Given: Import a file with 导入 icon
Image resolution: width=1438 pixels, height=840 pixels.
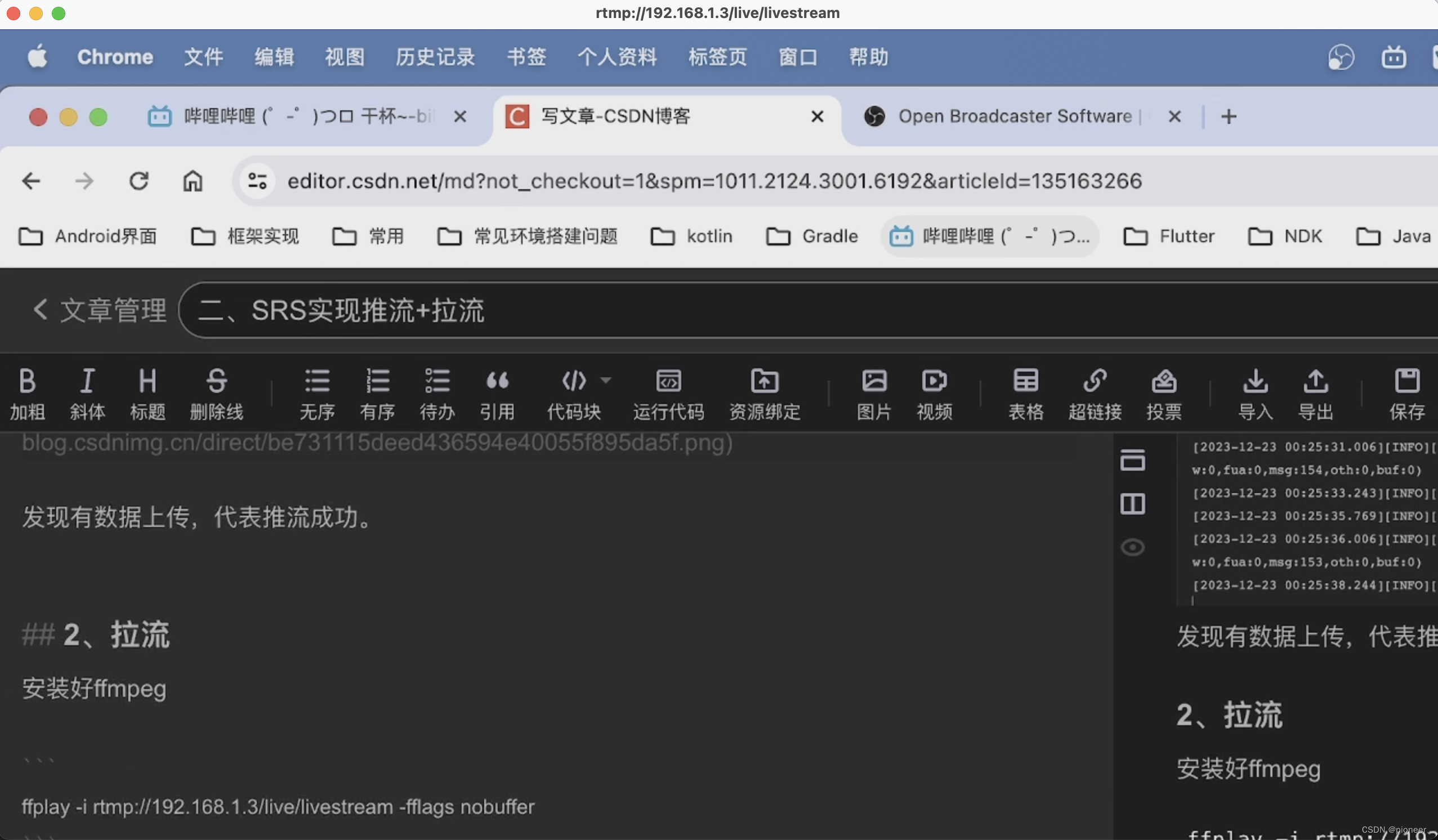Looking at the screenshot, I should tap(1256, 393).
